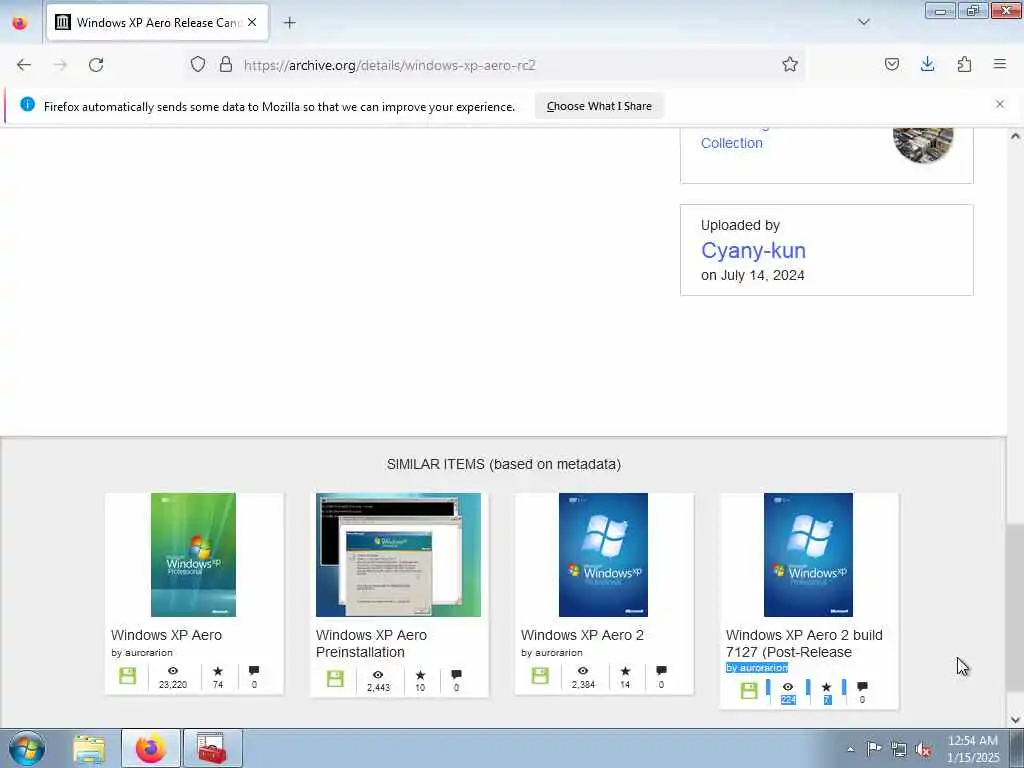
Task: Open Windows XP Aero Preinstallation screenshot thumbnail
Action: (398, 554)
